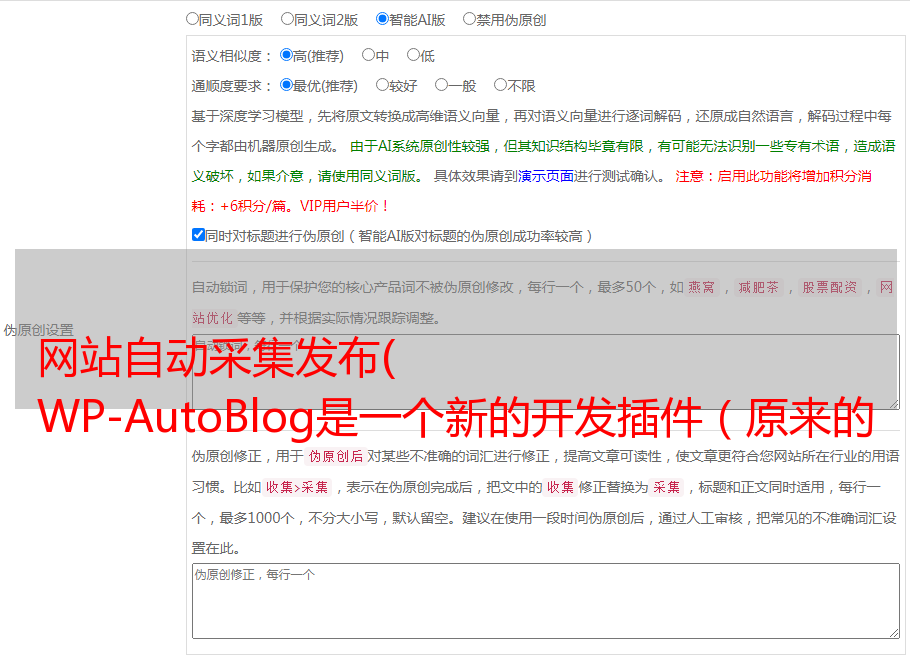Choose the 智能AI版 radio option
Viewport: 911px width, 658px height.
point(382,19)
